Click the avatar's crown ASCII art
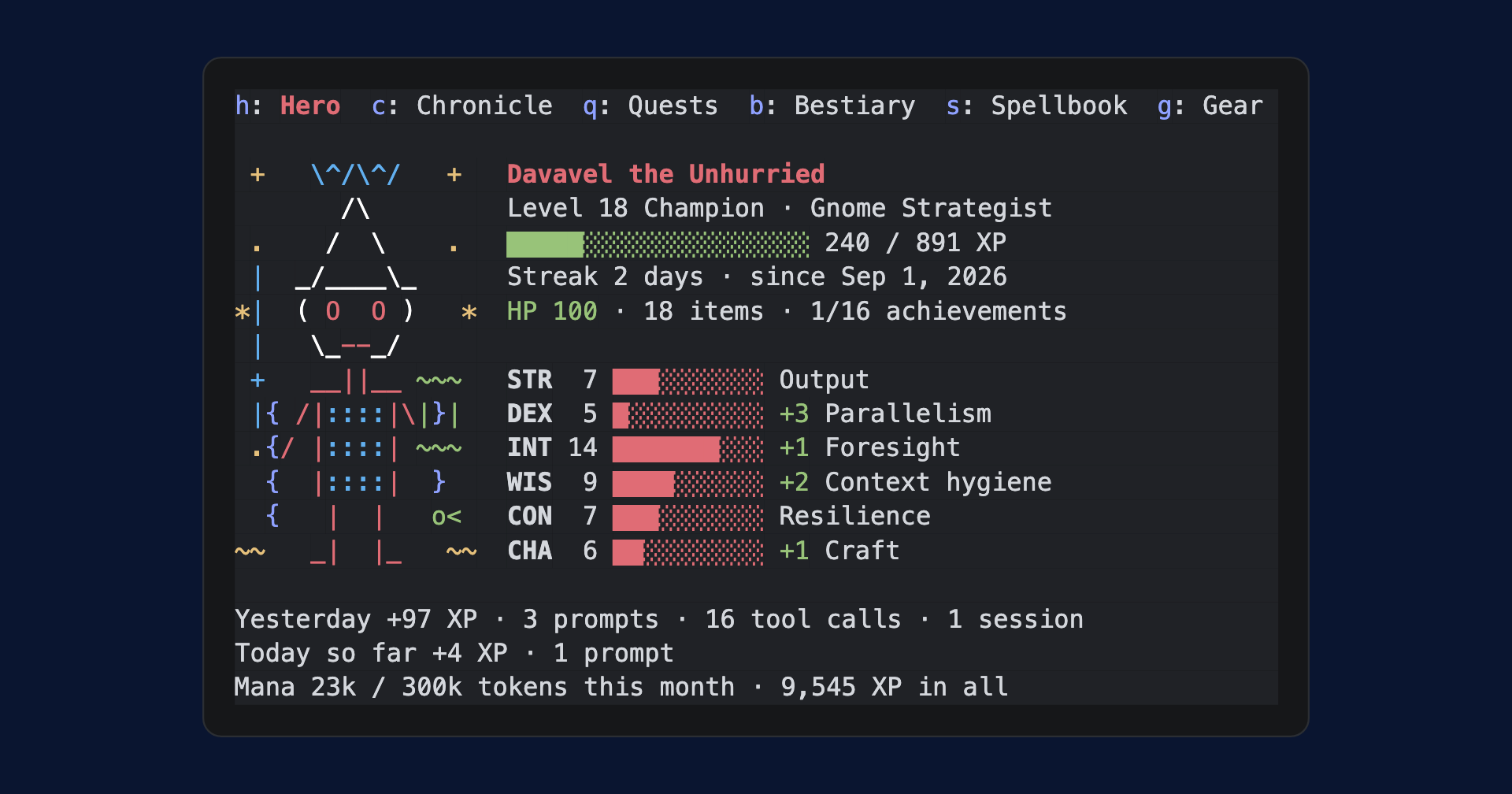Viewport: 1512px width, 794px height. click(356, 174)
